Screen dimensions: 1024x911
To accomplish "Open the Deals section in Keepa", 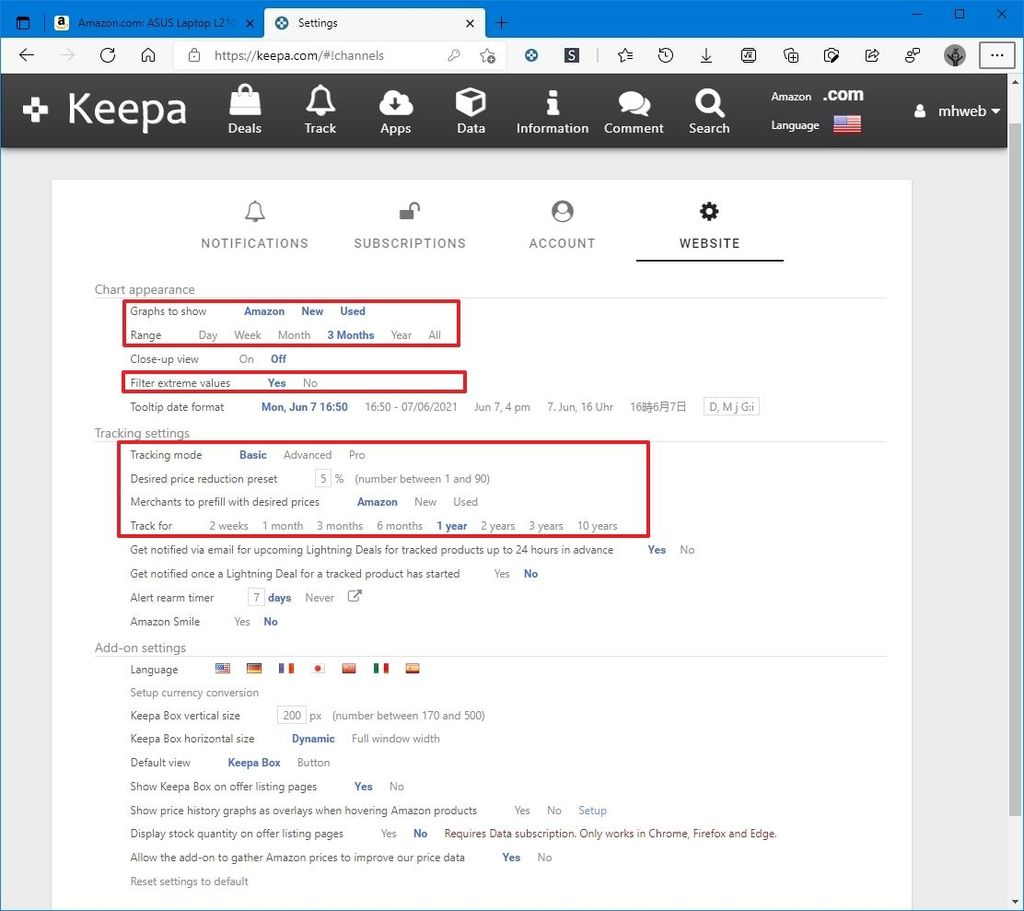I will [244, 110].
